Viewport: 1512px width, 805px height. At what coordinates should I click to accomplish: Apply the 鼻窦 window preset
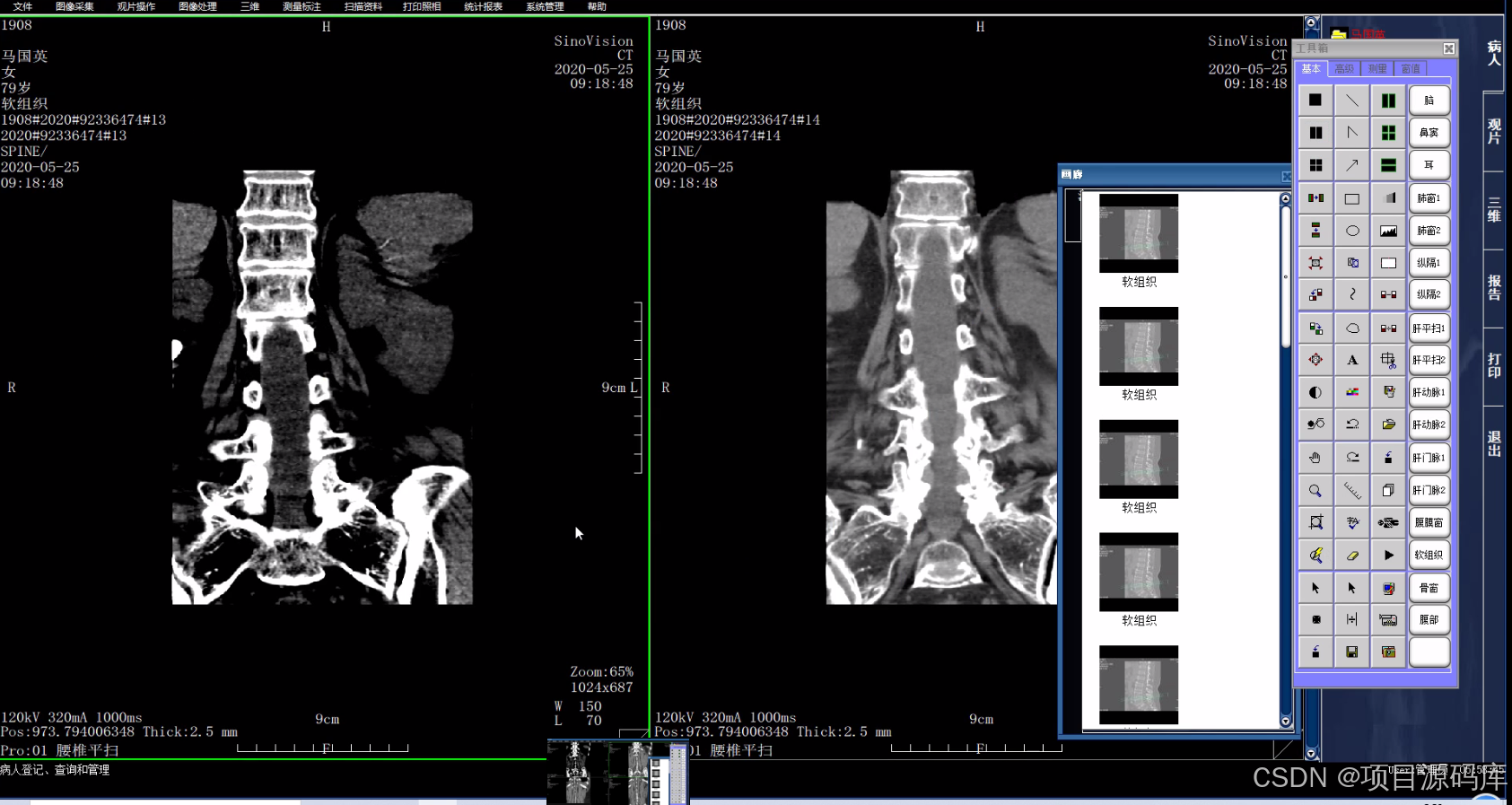point(1429,133)
